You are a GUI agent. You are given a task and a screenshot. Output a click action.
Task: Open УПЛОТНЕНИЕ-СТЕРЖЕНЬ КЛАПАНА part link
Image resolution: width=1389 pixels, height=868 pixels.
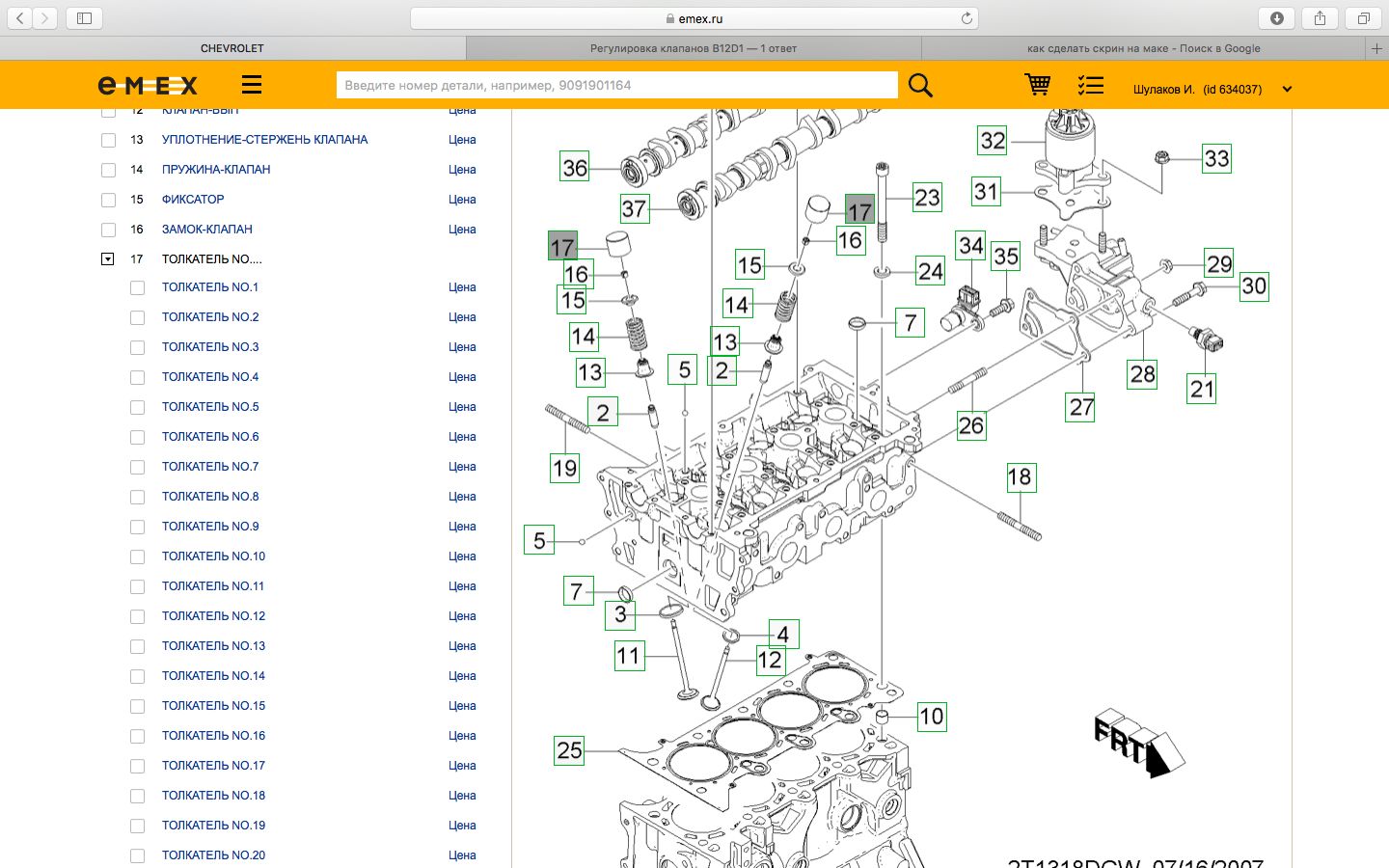tap(264, 140)
